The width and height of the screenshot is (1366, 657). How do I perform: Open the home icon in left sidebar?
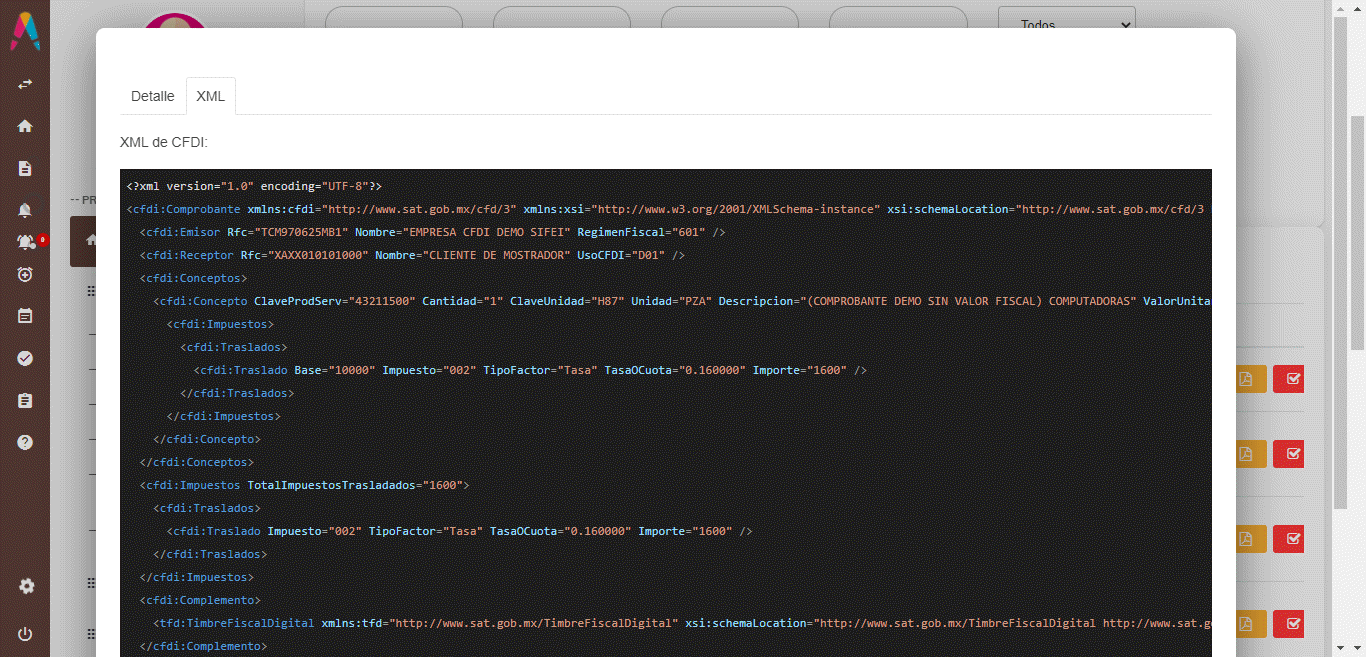tap(25, 126)
